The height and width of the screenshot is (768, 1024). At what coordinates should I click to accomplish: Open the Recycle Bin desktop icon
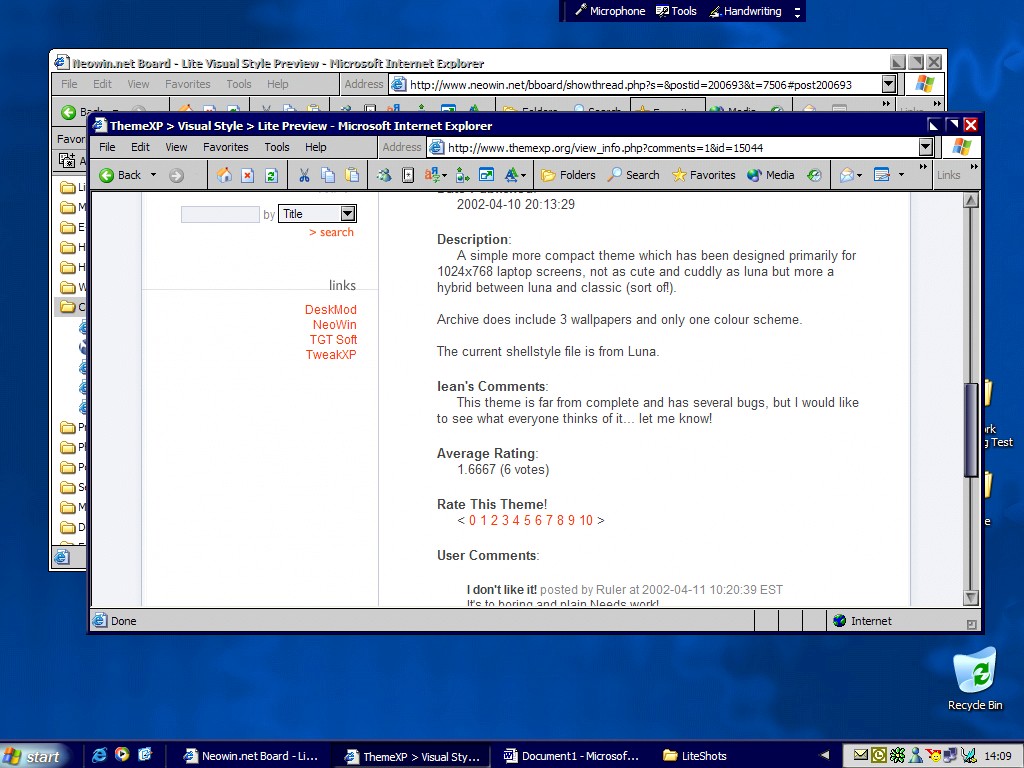click(975, 679)
